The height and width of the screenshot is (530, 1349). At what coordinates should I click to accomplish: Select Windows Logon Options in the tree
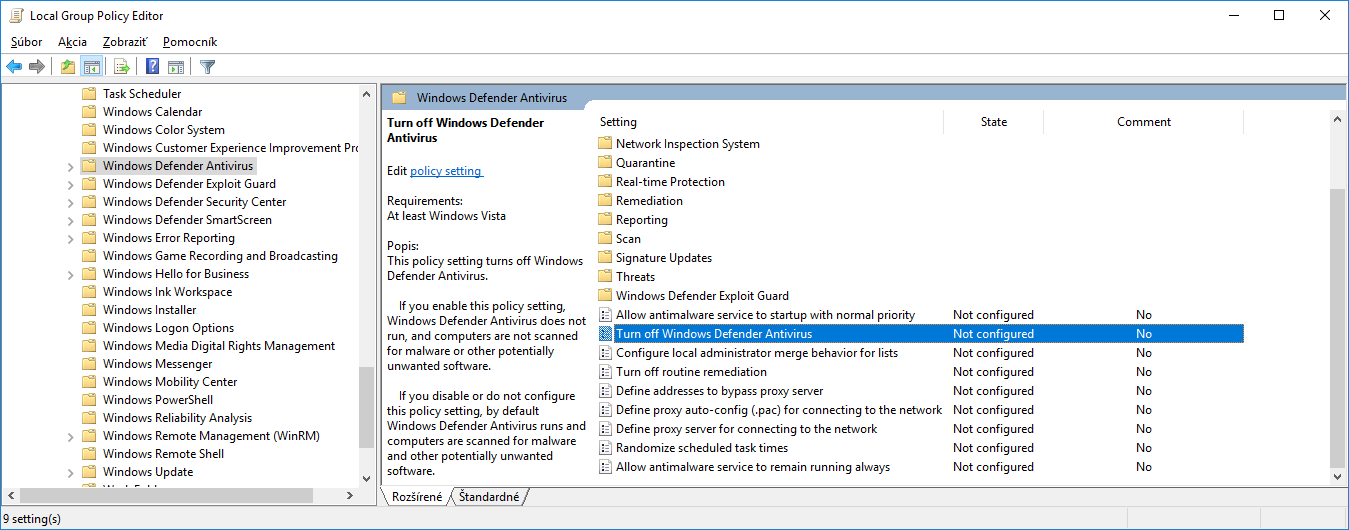coord(168,328)
